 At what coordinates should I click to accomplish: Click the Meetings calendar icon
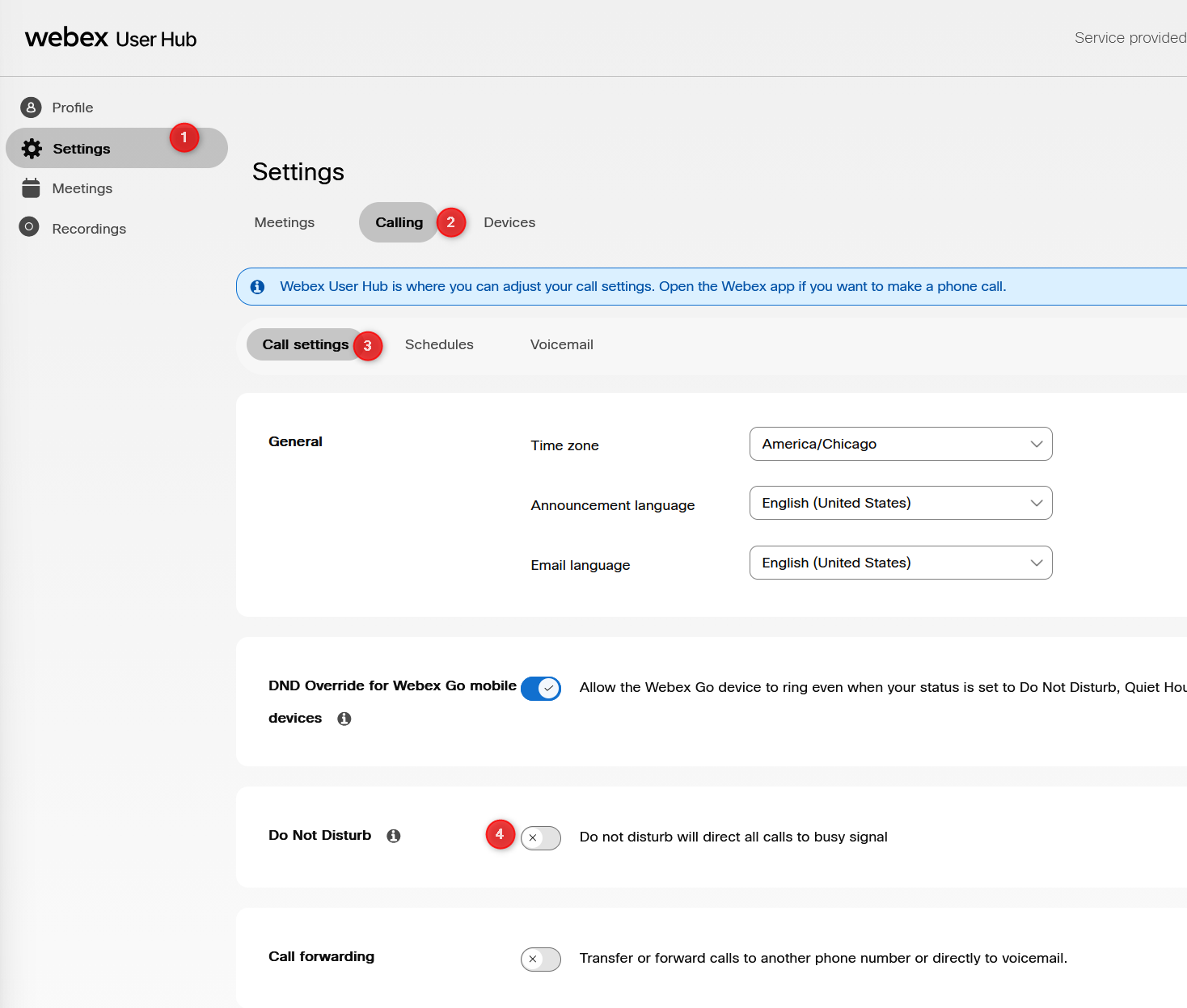point(31,188)
